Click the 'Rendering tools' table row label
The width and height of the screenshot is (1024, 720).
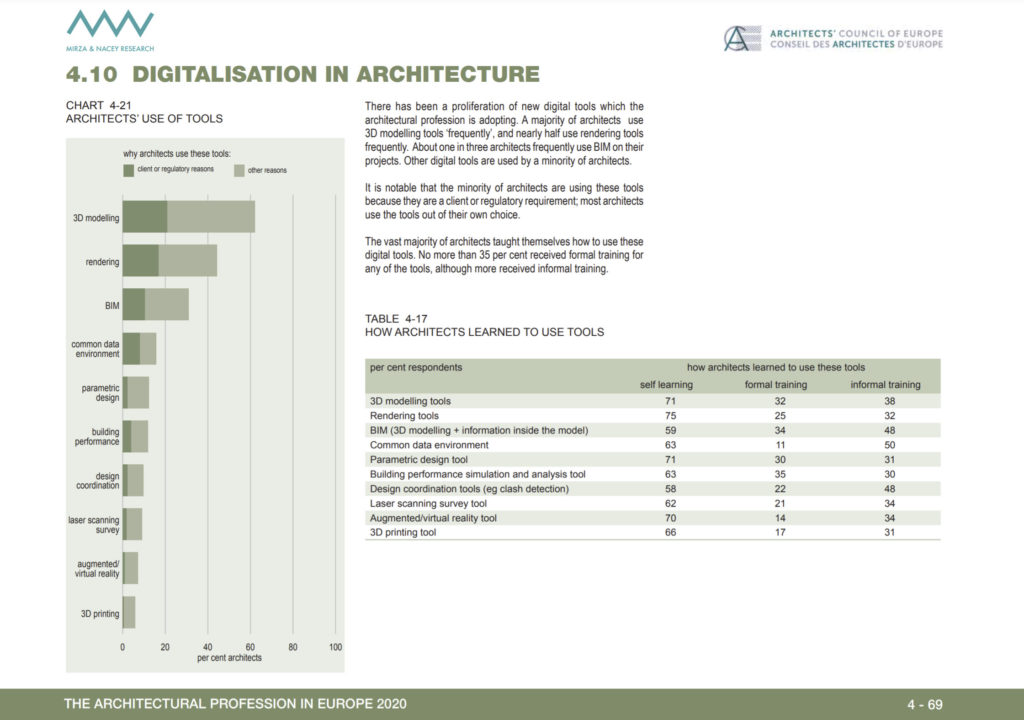[x=404, y=416]
